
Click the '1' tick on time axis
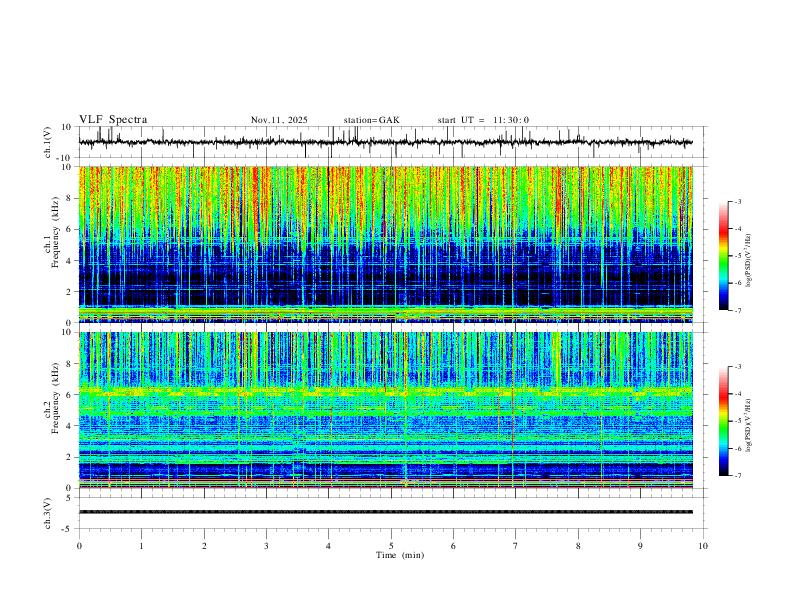click(x=141, y=546)
